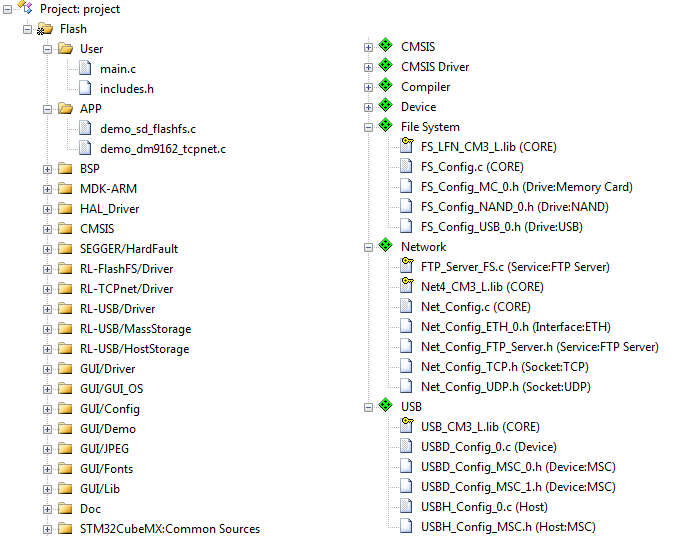Click the CMSIS Driver component diamond icon
Image resolution: width=700 pixels, height=537 pixels.
pos(386,65)
